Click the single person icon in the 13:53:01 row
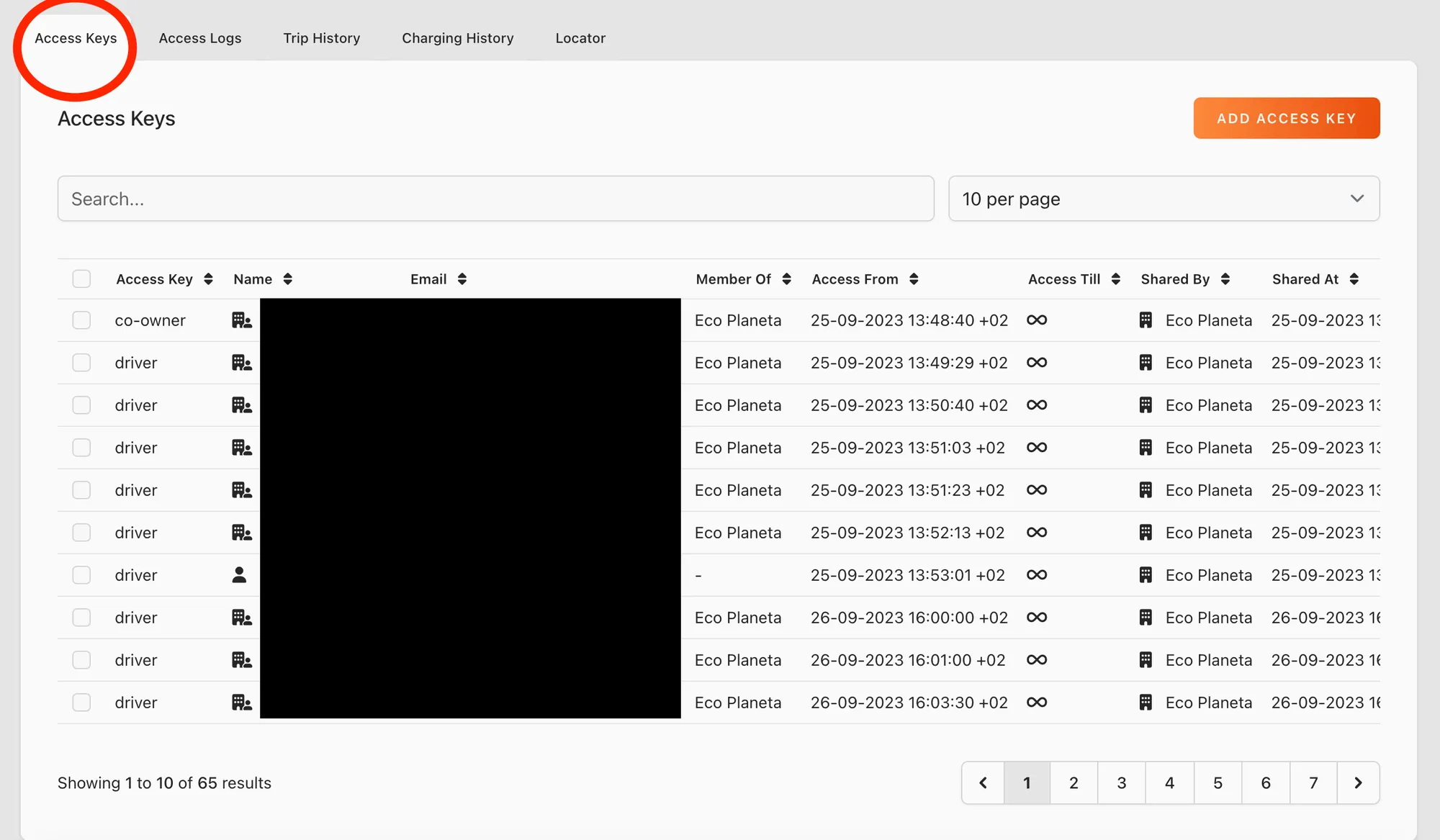Image resolution: width=1440 pixels, height=840 pixels. coord(239,574)
